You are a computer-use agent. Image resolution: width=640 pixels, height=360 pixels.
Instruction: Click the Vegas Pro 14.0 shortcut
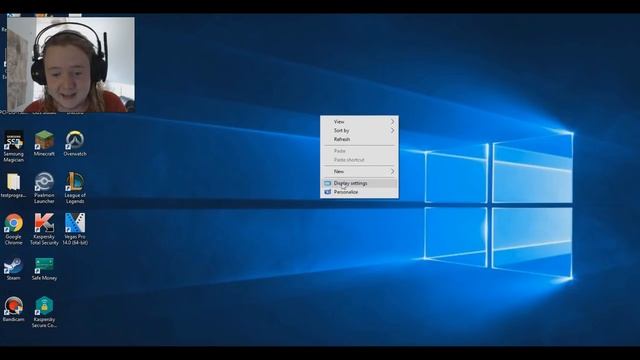pyautogui.click(x=75, y=229)
